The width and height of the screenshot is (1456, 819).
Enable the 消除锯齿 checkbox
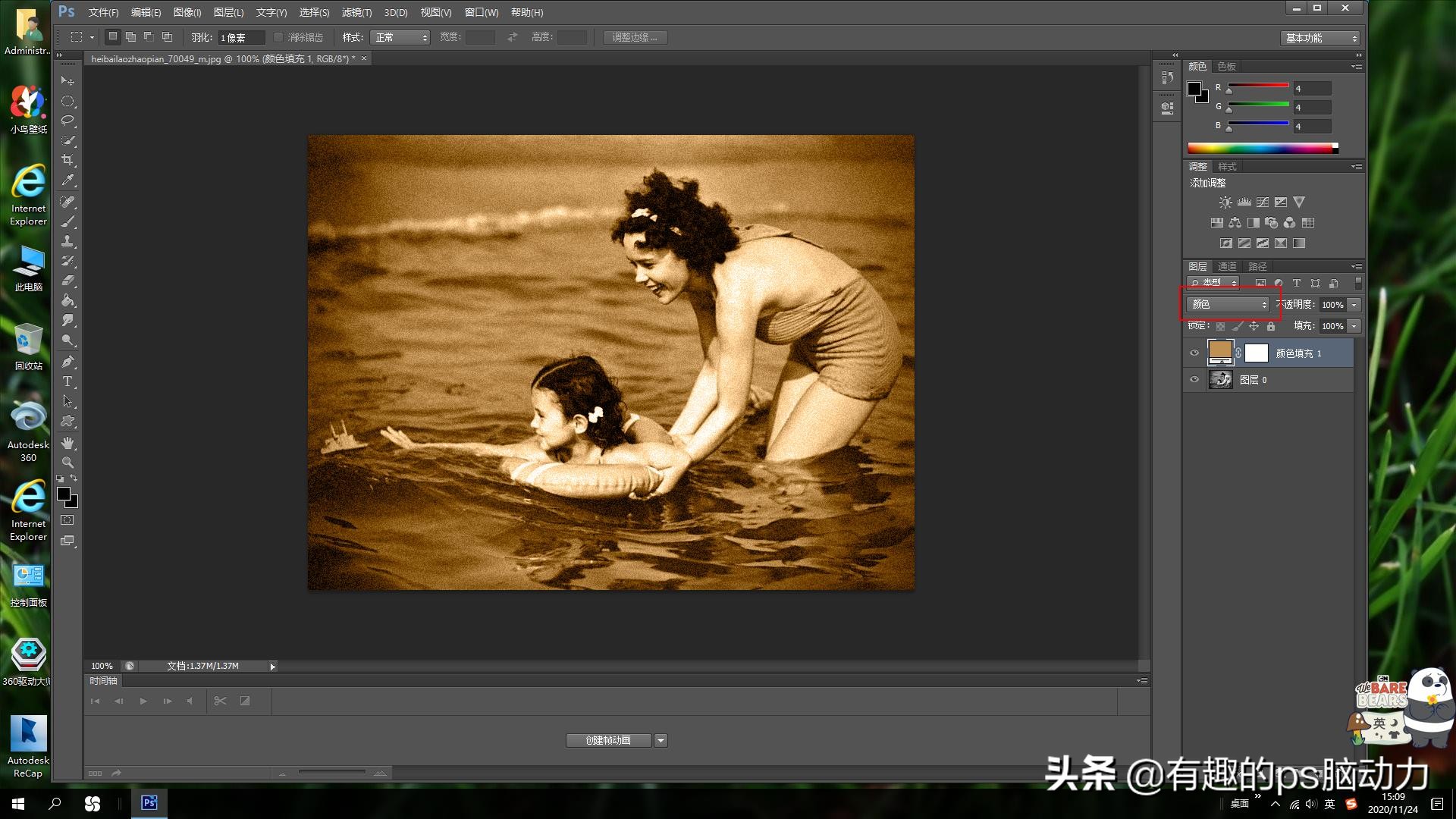point(278,37)
